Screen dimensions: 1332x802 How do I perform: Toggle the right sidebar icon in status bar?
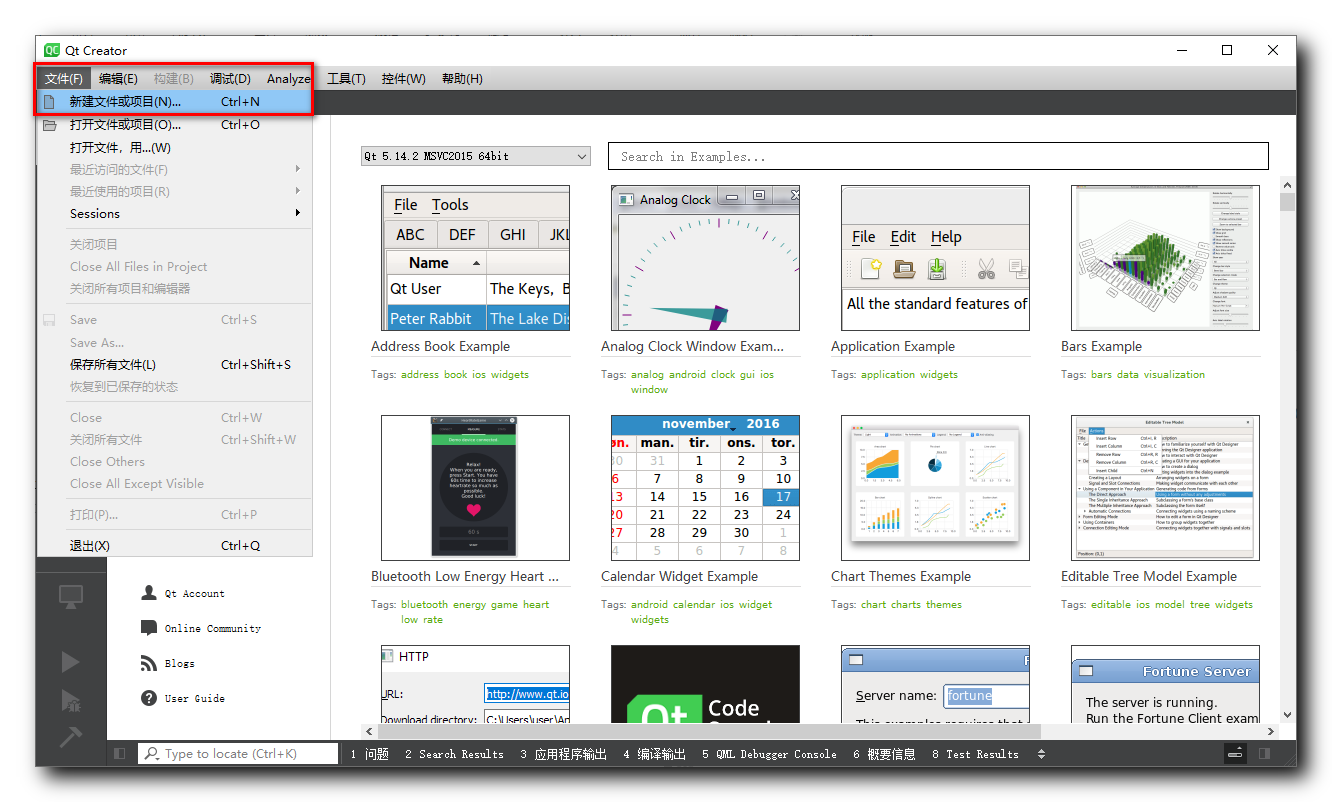[1265, 754]
